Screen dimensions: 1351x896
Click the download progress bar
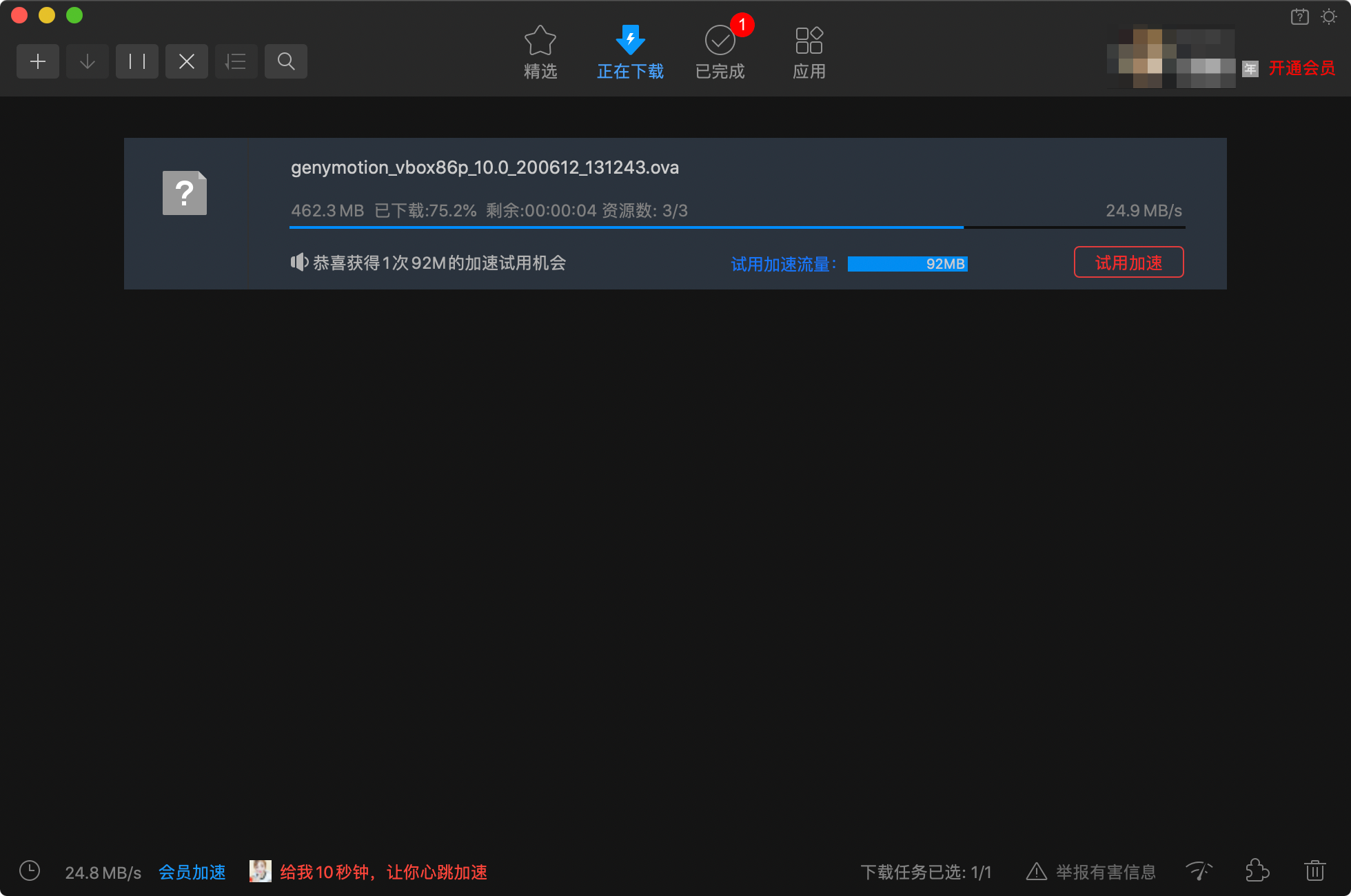point(738,227)
